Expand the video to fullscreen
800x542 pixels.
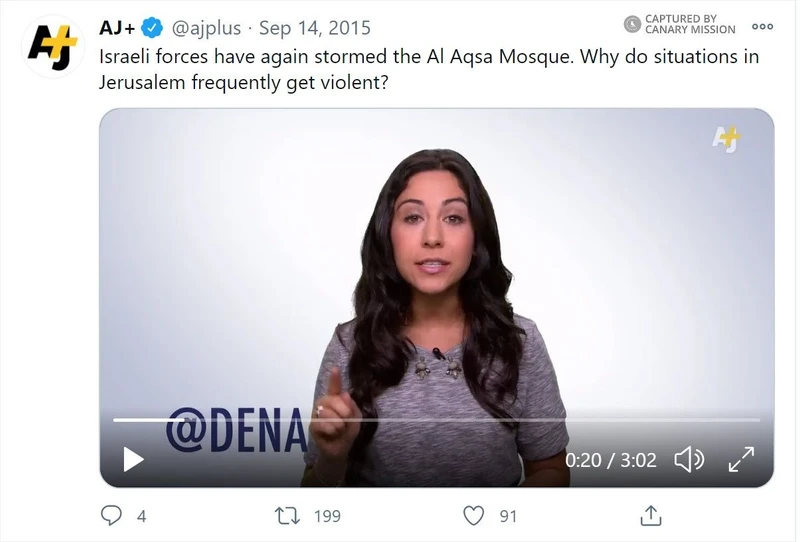tap(741, 459)
